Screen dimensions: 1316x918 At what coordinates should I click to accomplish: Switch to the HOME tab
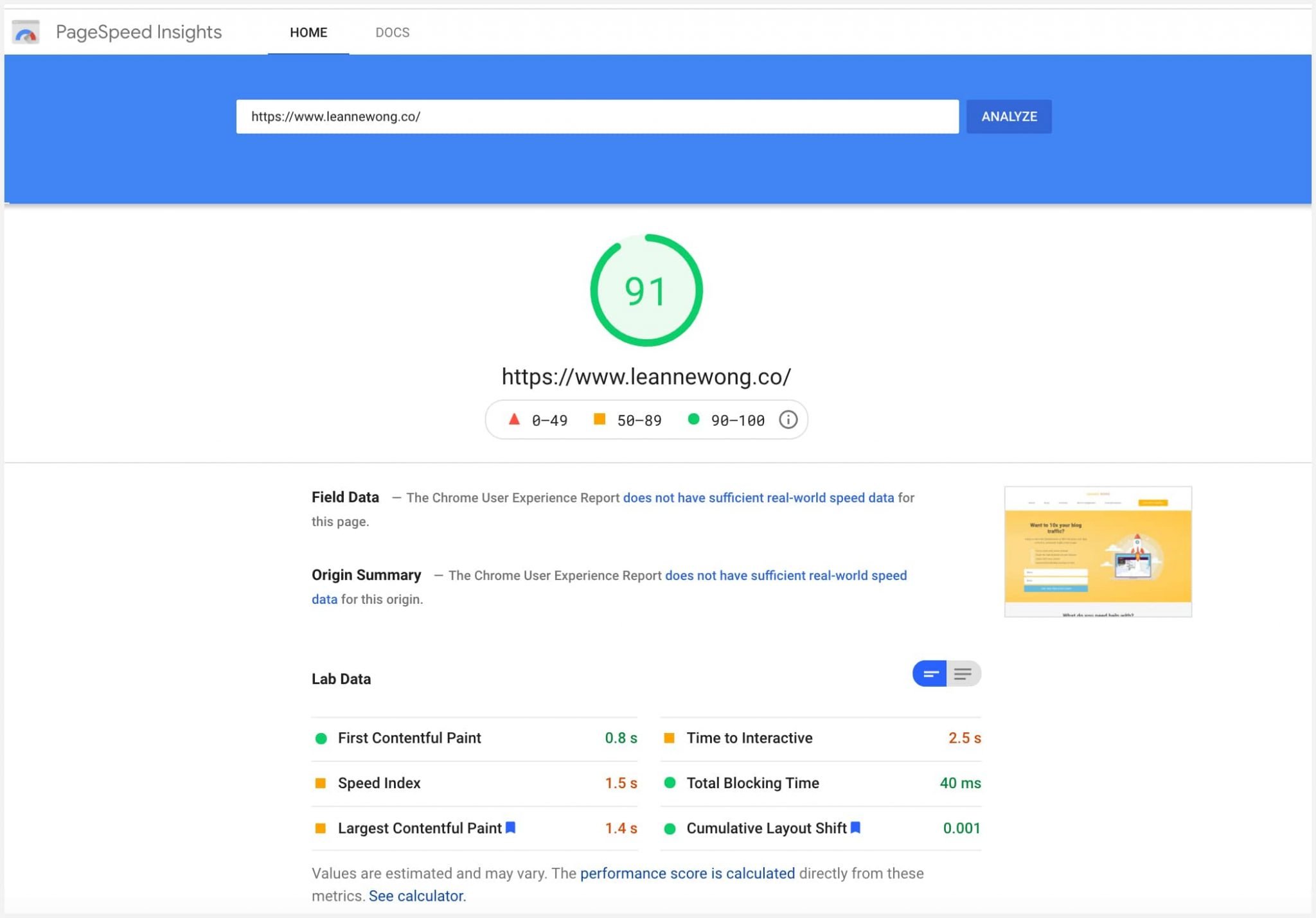coord(308,32)
